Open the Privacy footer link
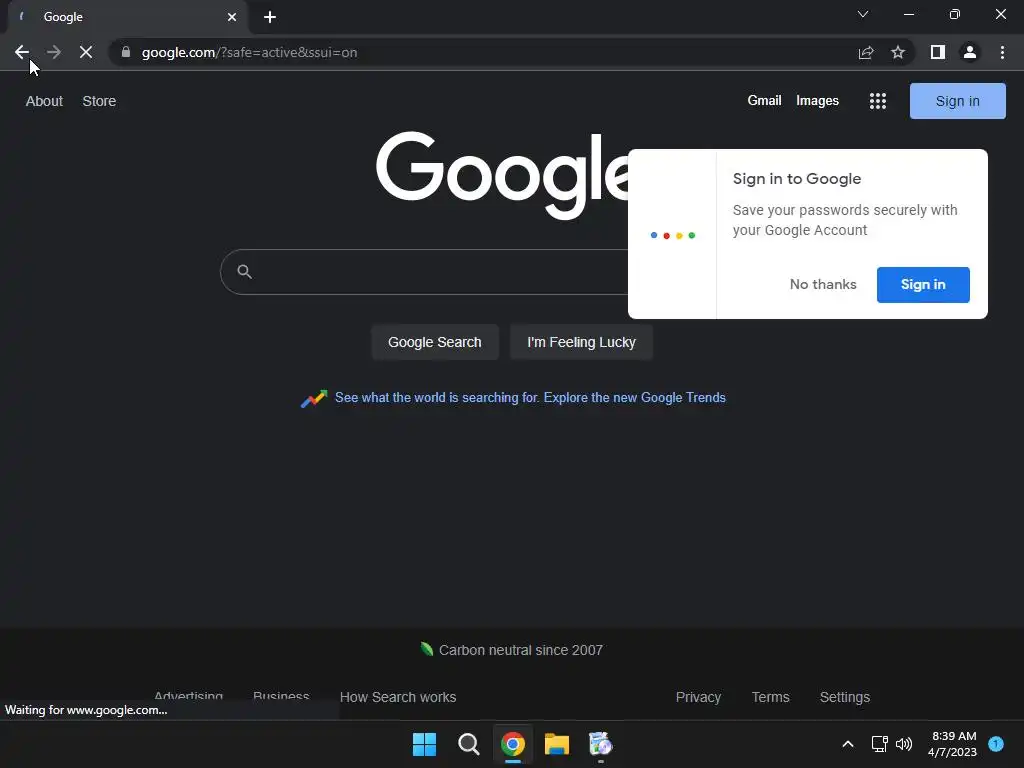The width and height of the screenshot is (1024, 768). (698, 697)
